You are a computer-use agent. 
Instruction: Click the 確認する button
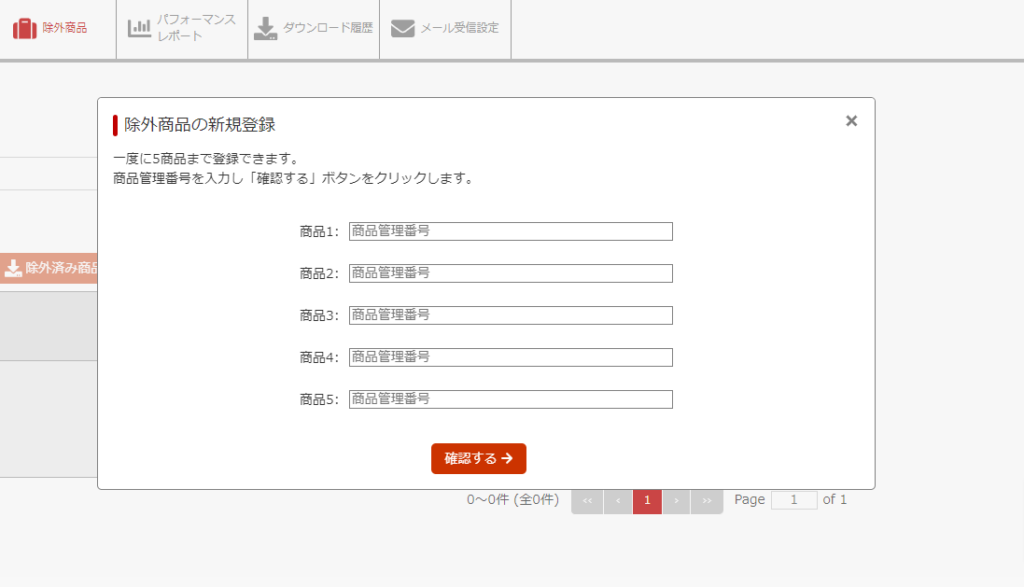click(x=478, y=458)
